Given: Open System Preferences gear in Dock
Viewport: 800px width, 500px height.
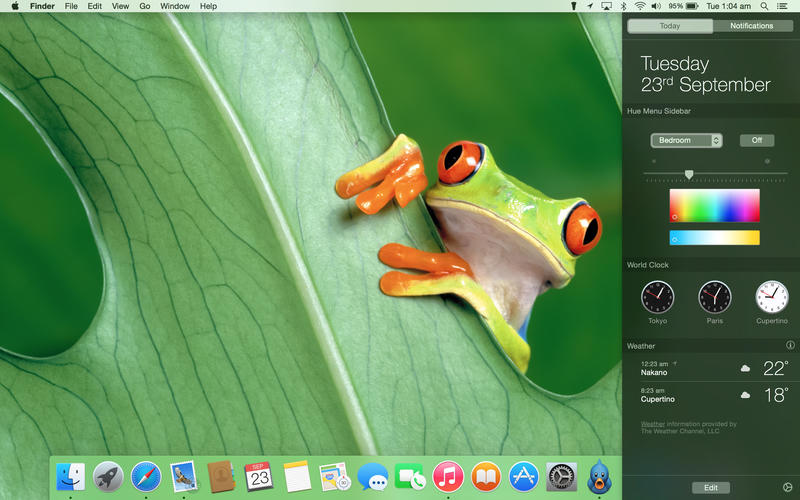Looking at the screenshot, I should tap(561, 476).
